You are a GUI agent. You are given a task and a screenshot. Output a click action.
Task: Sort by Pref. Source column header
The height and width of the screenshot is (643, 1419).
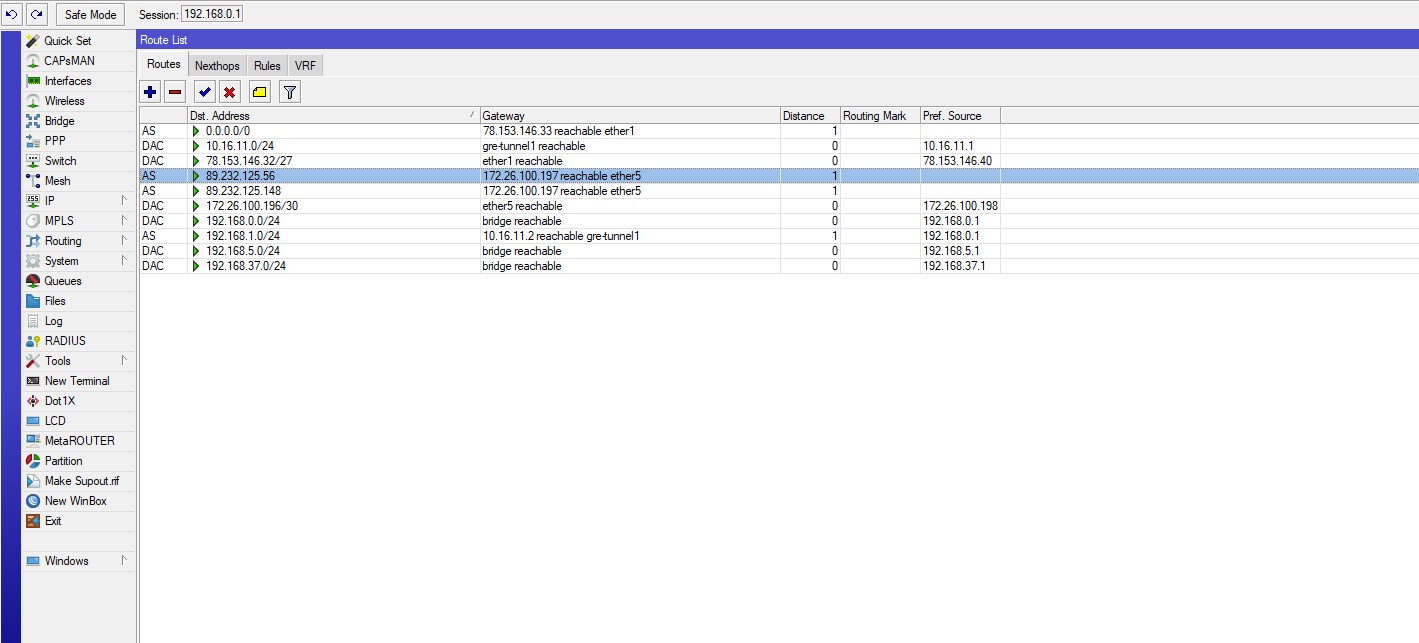960,116
